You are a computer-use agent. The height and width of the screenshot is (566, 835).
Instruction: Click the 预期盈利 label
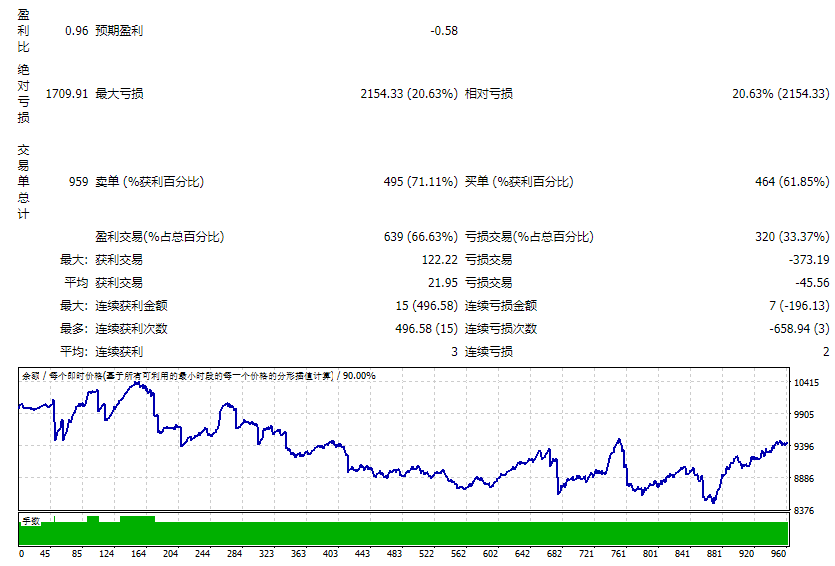[x=119, y=31]
